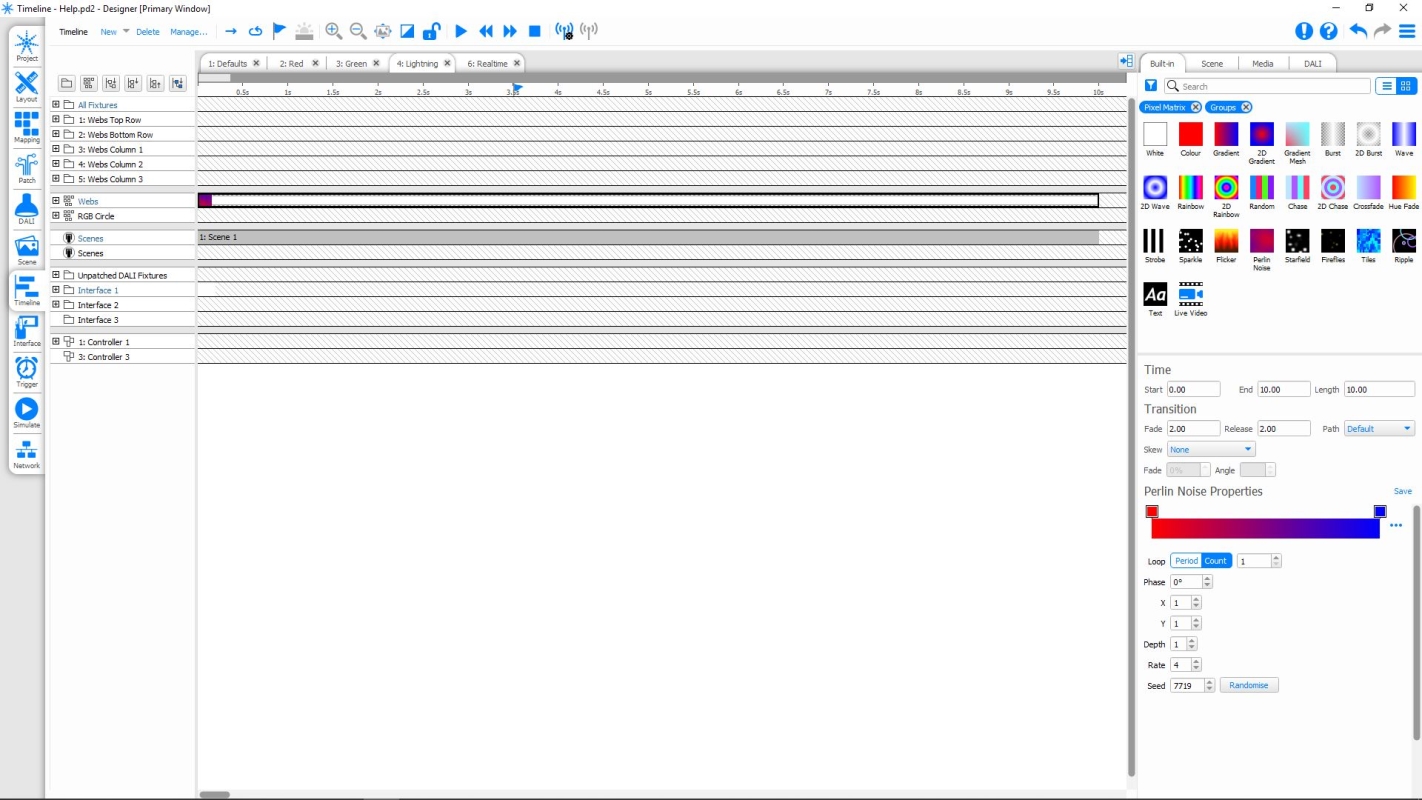
Task: Open the help question mark icon
Action: [x=1329, y=31]
